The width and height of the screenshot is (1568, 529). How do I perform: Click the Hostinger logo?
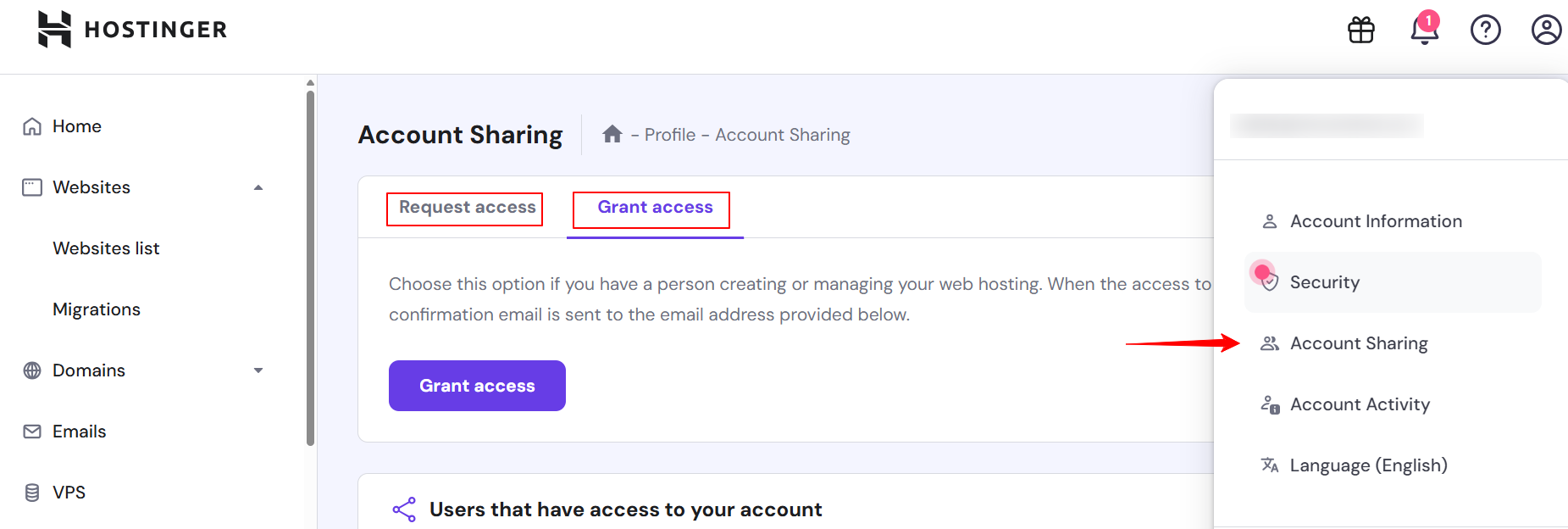[132, 30]
